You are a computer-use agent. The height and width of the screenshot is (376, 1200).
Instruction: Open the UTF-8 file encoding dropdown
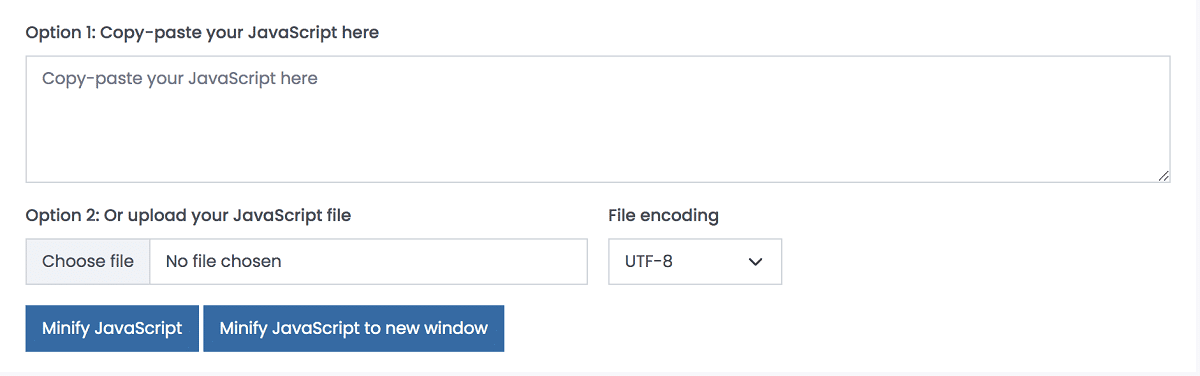(x=695, y=261)
